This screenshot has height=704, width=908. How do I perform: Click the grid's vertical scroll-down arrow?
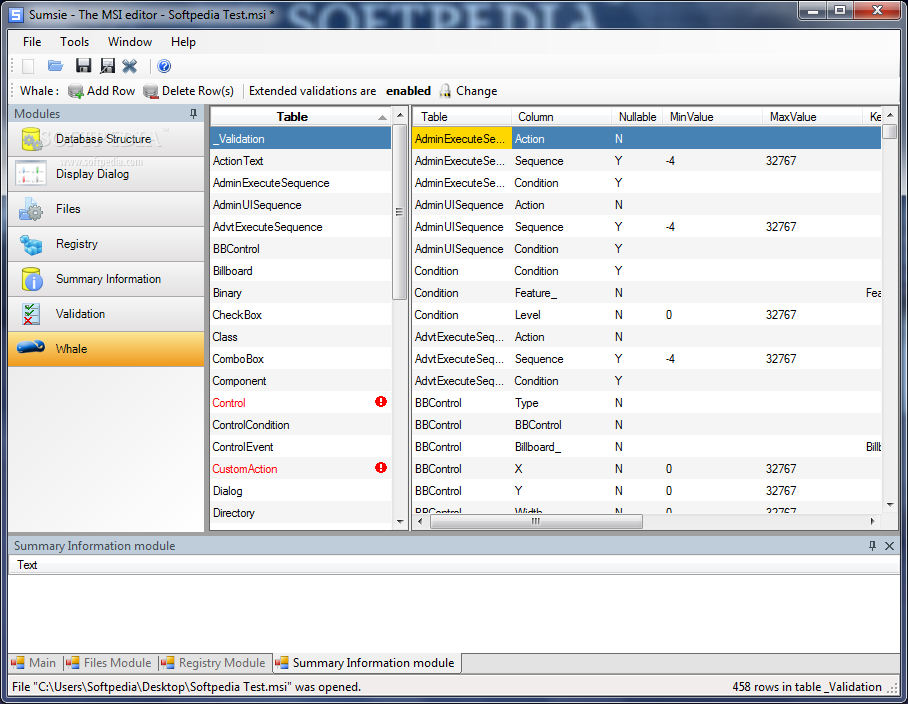pos(890,505)
